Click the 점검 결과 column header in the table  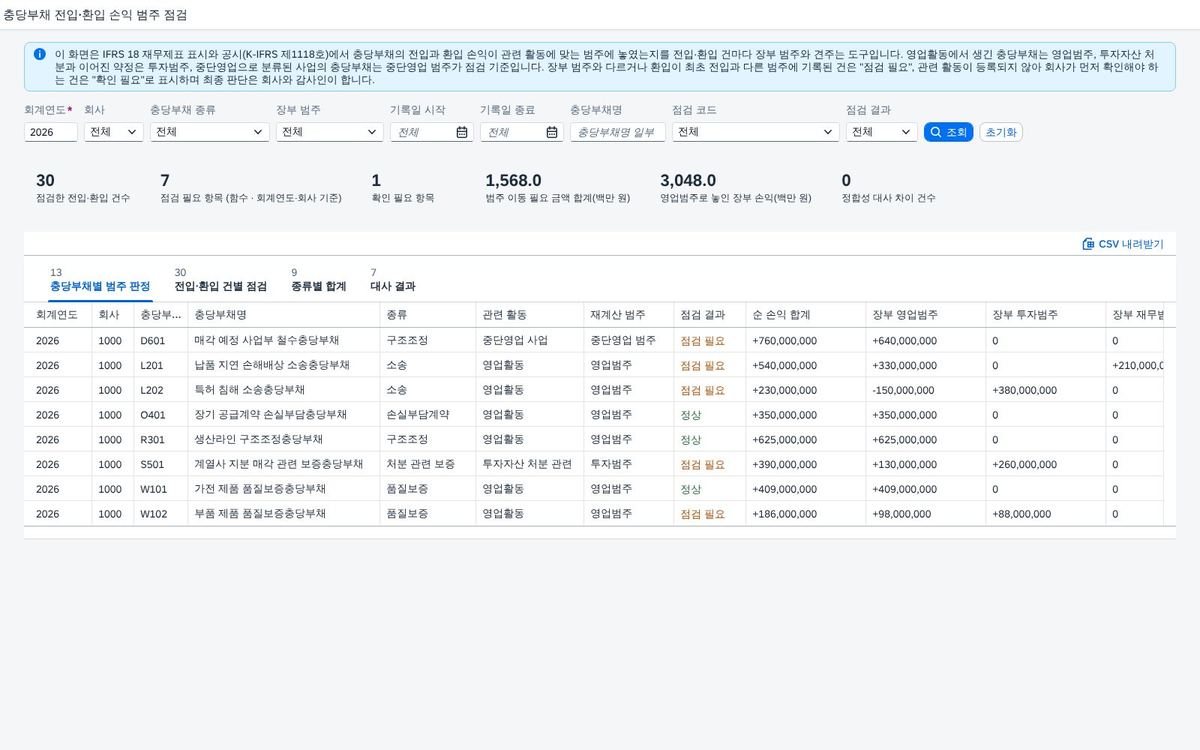[x=709, y=315]
